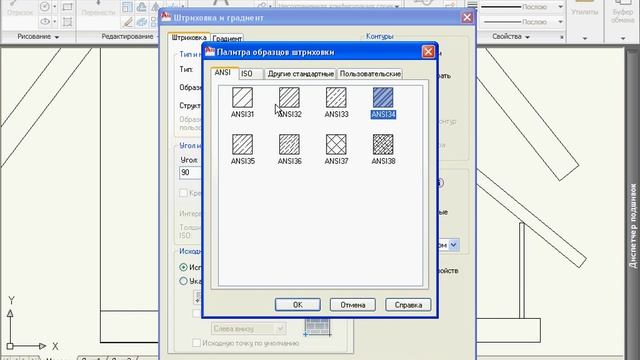Image resolution: width=640 pixels, height=360 pixels.
Task: Click the first icon right of Перенести
Action: 127,7
